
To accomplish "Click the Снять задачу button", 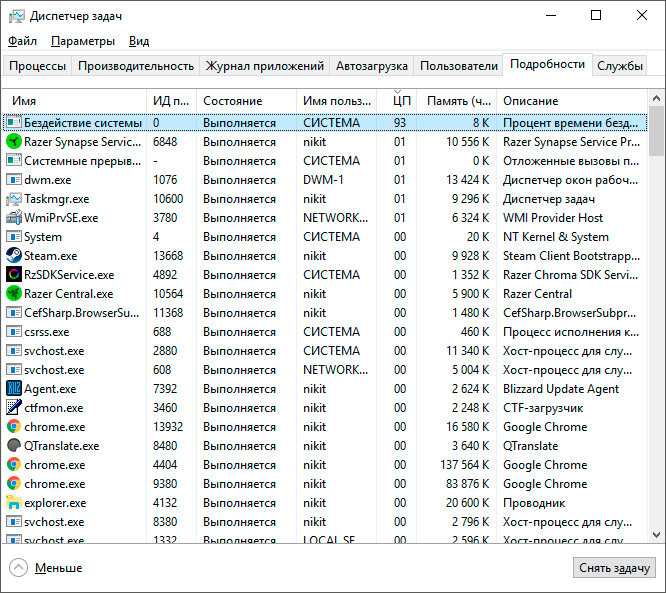I will pyautogui.click(x=614, y=568).
